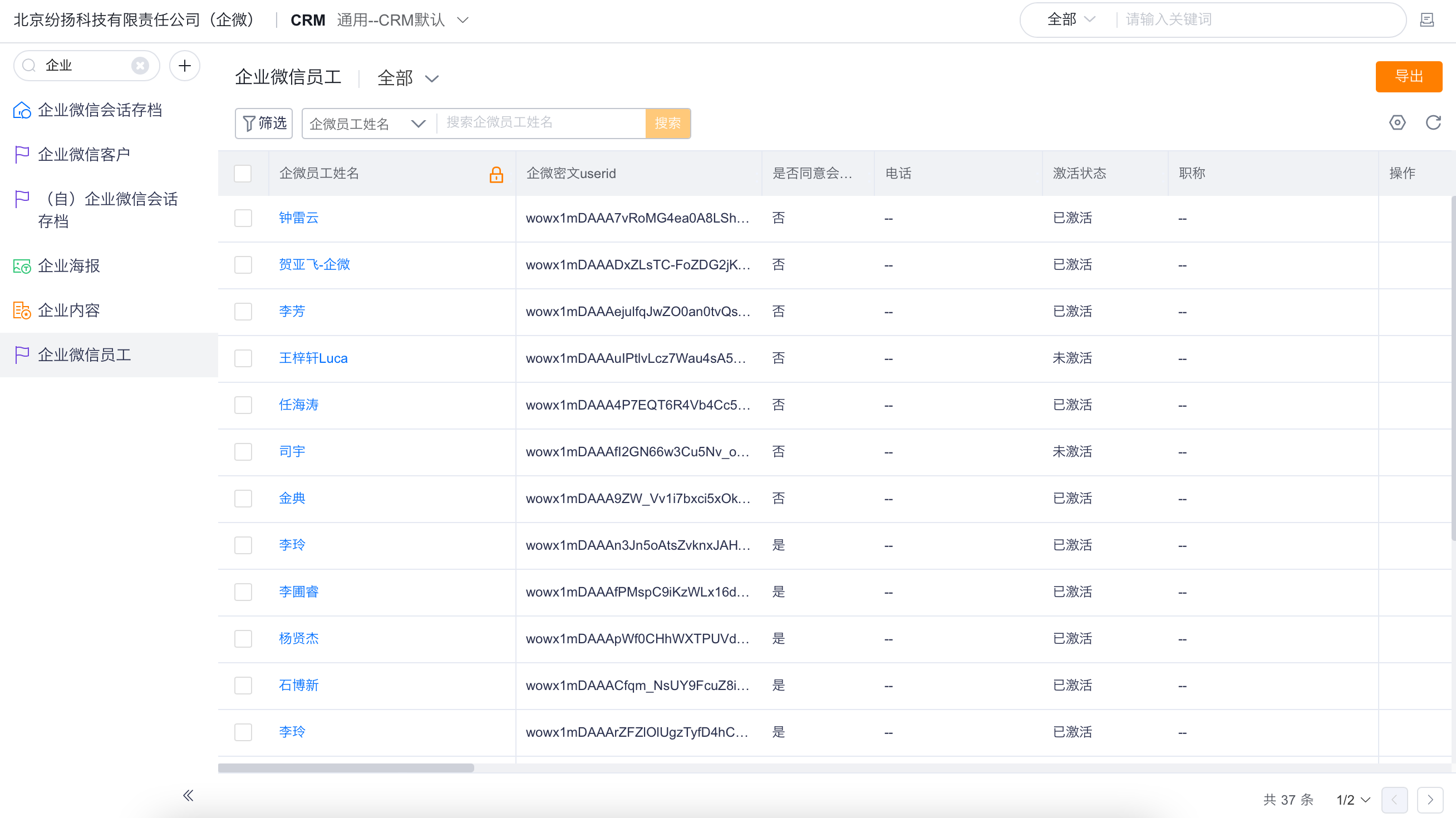Go to the next page
This screenshot has height=818, width=1456.
pyautogui.click(x=1430, y=800)
